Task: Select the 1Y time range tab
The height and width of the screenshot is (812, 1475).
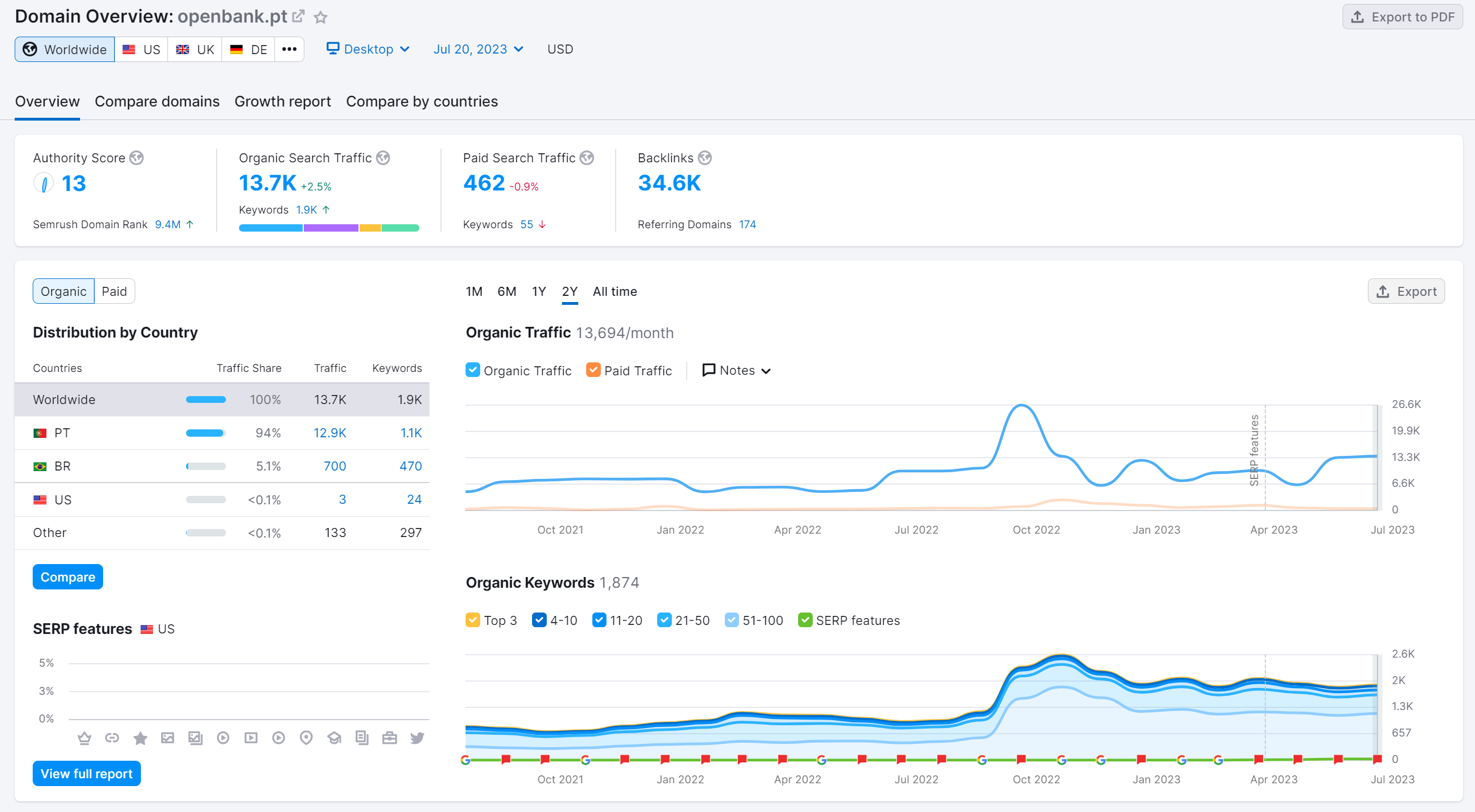Action: (538, 291)
